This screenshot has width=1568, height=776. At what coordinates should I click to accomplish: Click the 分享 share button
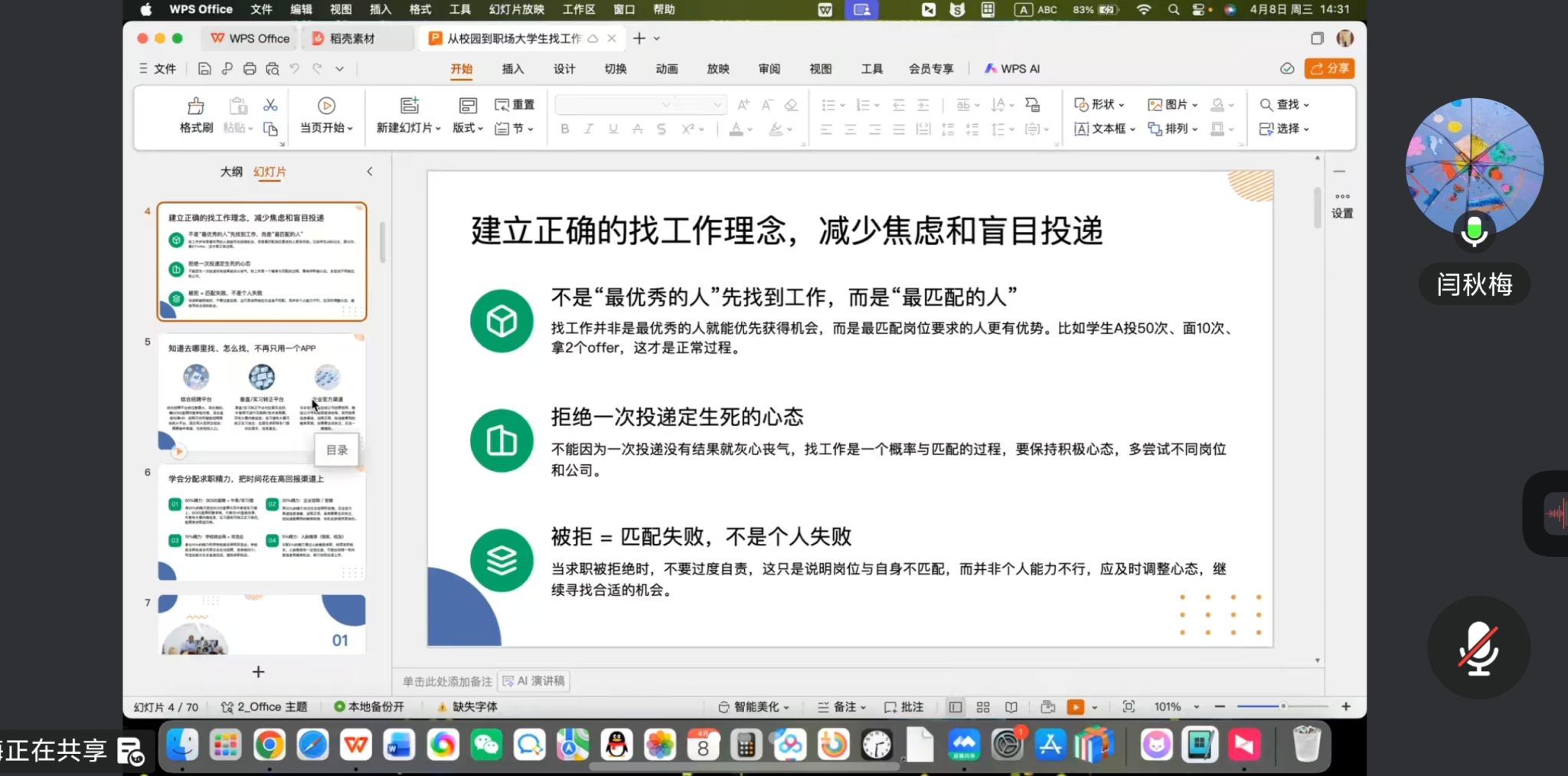point(1329,69)
